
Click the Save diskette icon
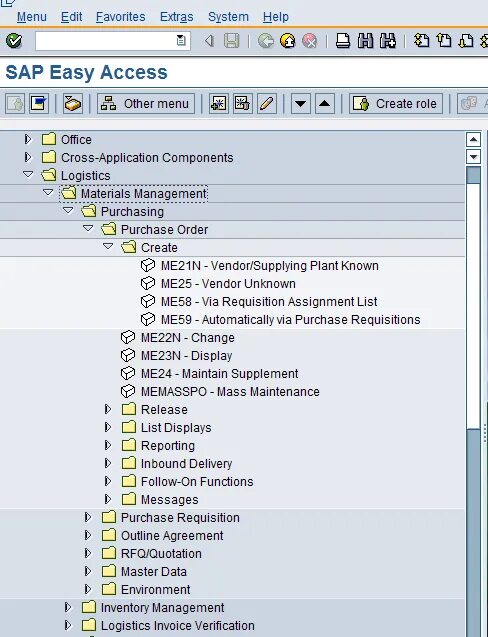(x=232, y=41)
